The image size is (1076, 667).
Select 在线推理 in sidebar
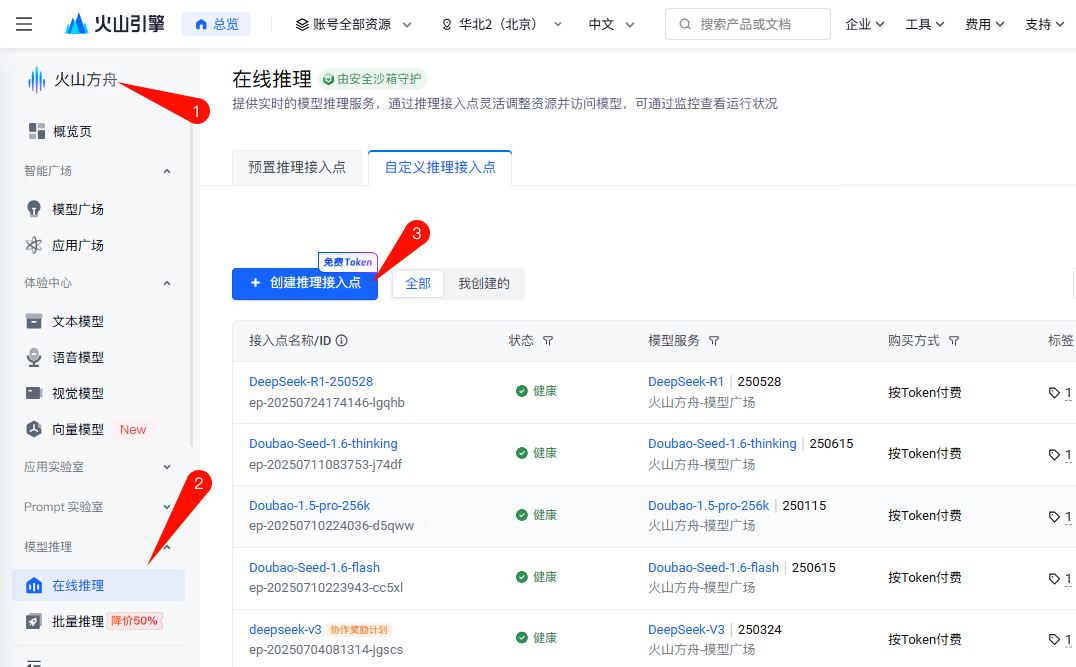[98, 585]
